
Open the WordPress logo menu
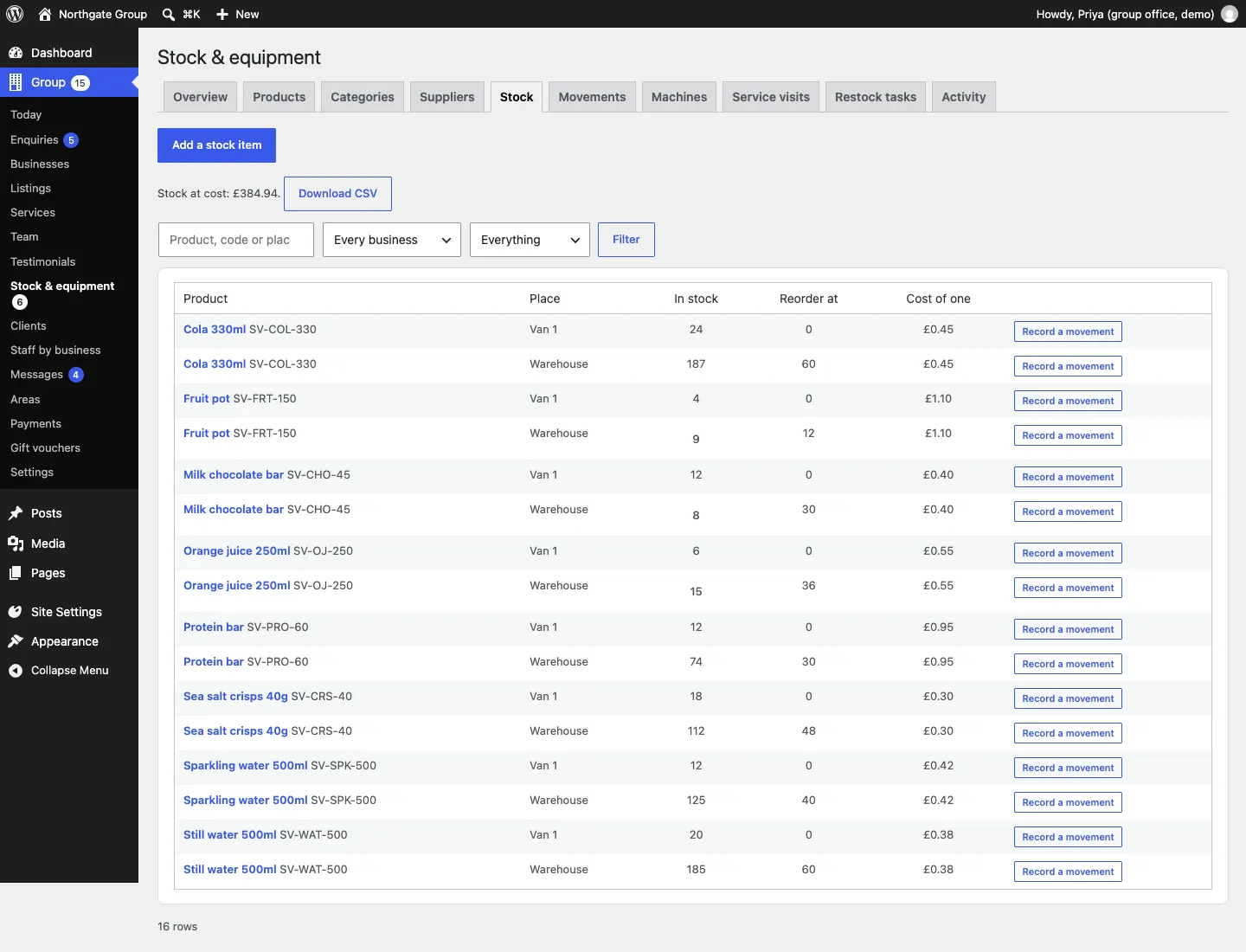click(x=15, y=14)
